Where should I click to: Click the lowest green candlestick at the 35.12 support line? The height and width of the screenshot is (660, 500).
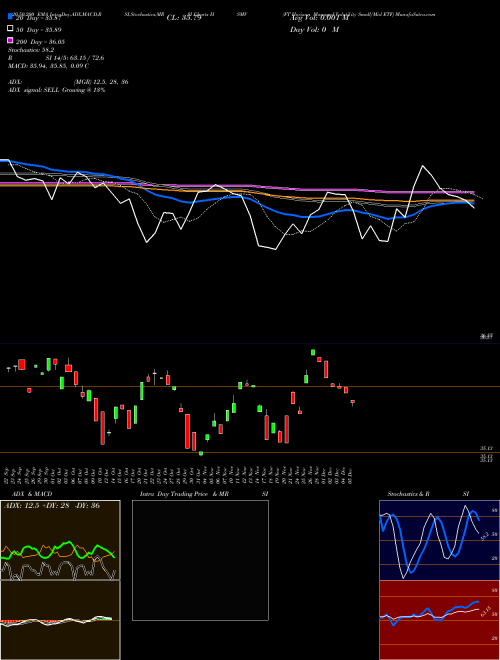(201, 453)
